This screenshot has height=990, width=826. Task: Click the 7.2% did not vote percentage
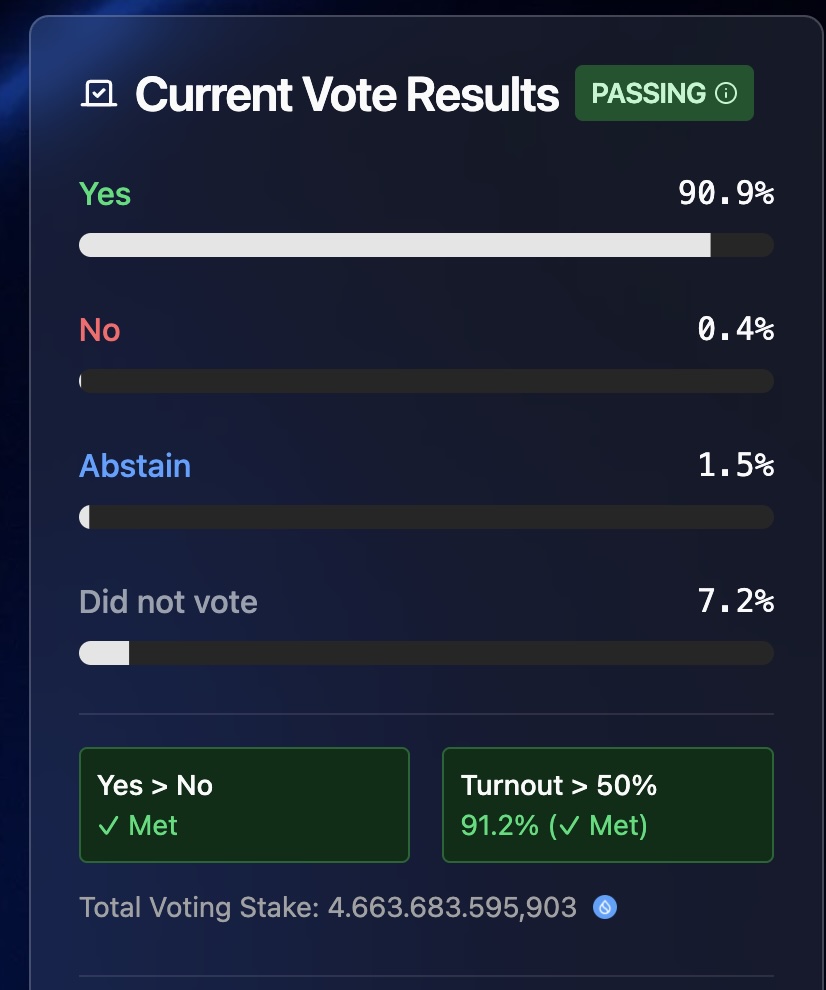pos(735,601)
